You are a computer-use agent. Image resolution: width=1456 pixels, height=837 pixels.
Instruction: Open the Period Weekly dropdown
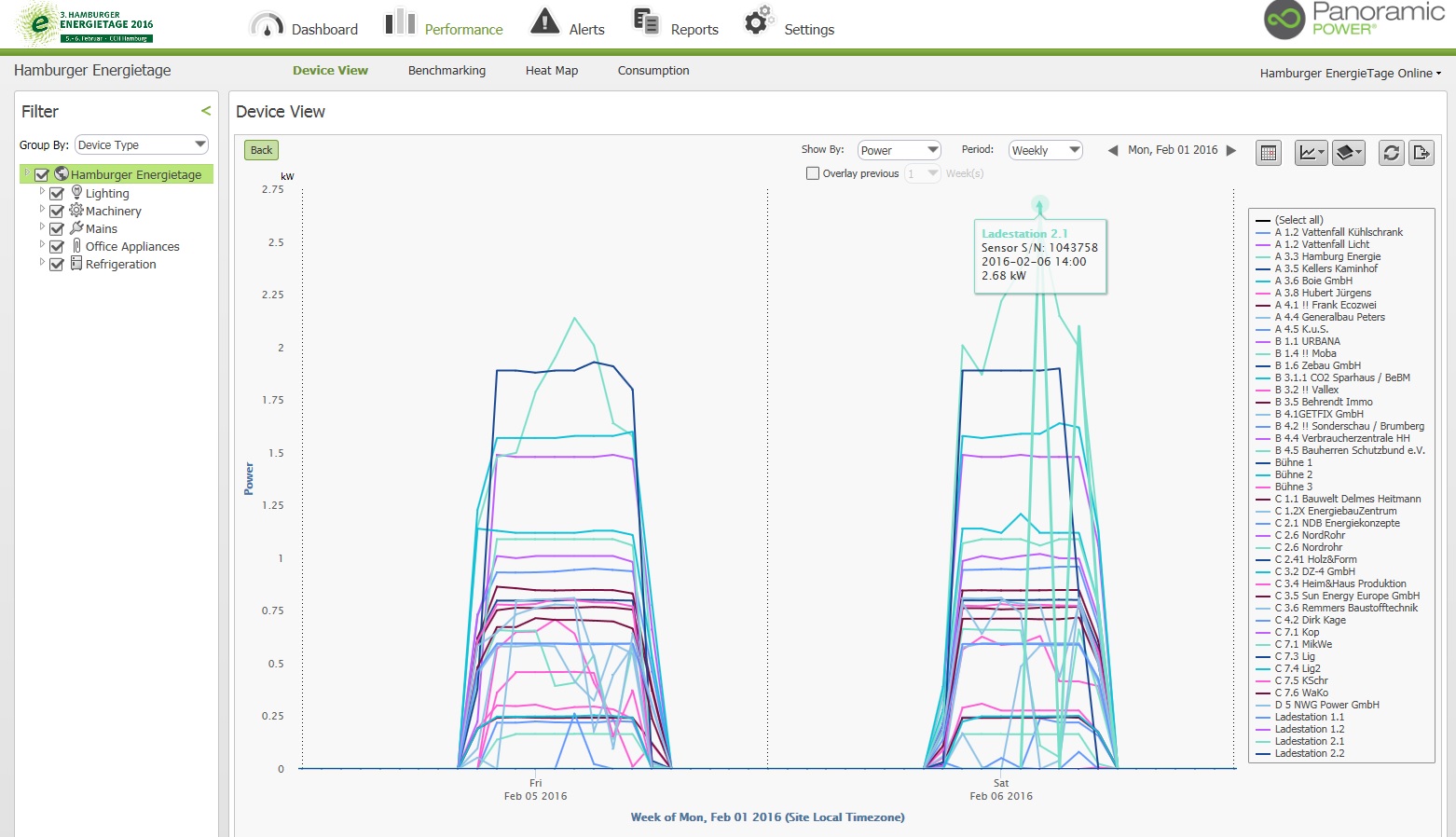click(1045, 150)
